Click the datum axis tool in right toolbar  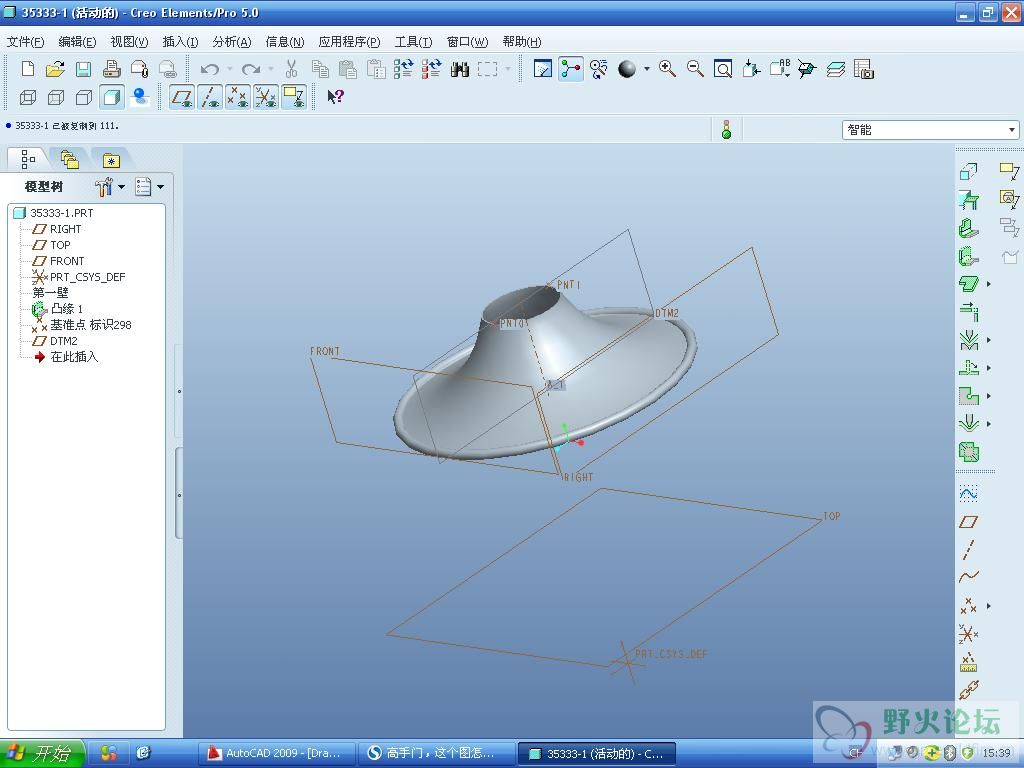coord(968,549)
